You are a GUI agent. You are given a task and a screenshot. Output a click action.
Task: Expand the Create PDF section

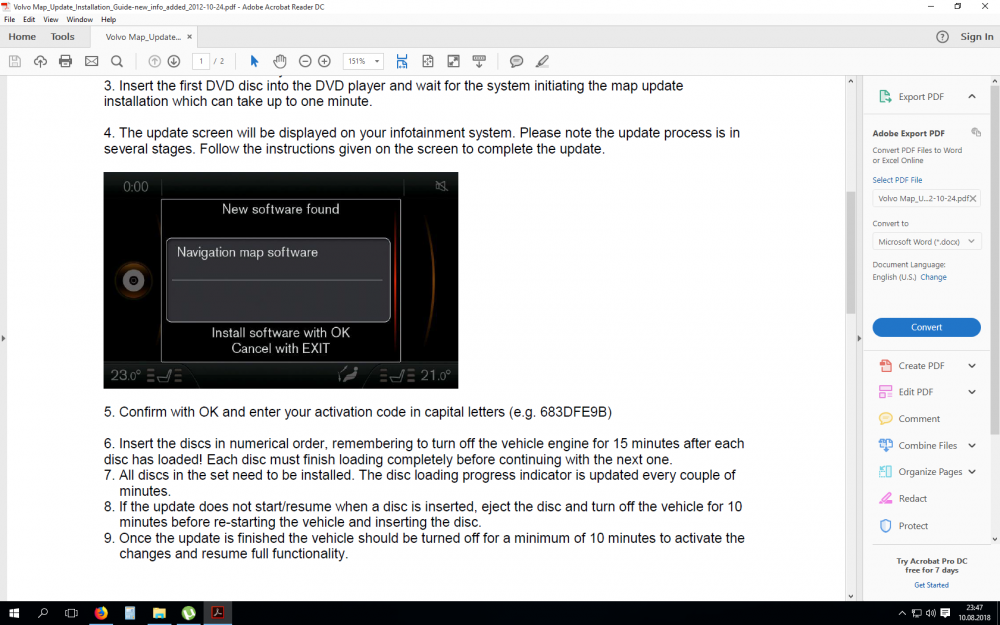coord(971,366)
